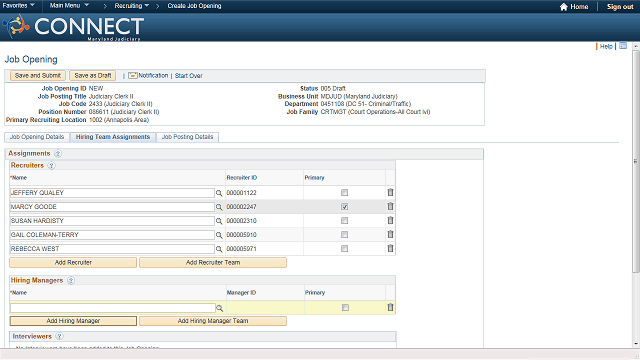640x360 pixels.
Task: Click the Home icon in header
Action: tap(564, 7)
